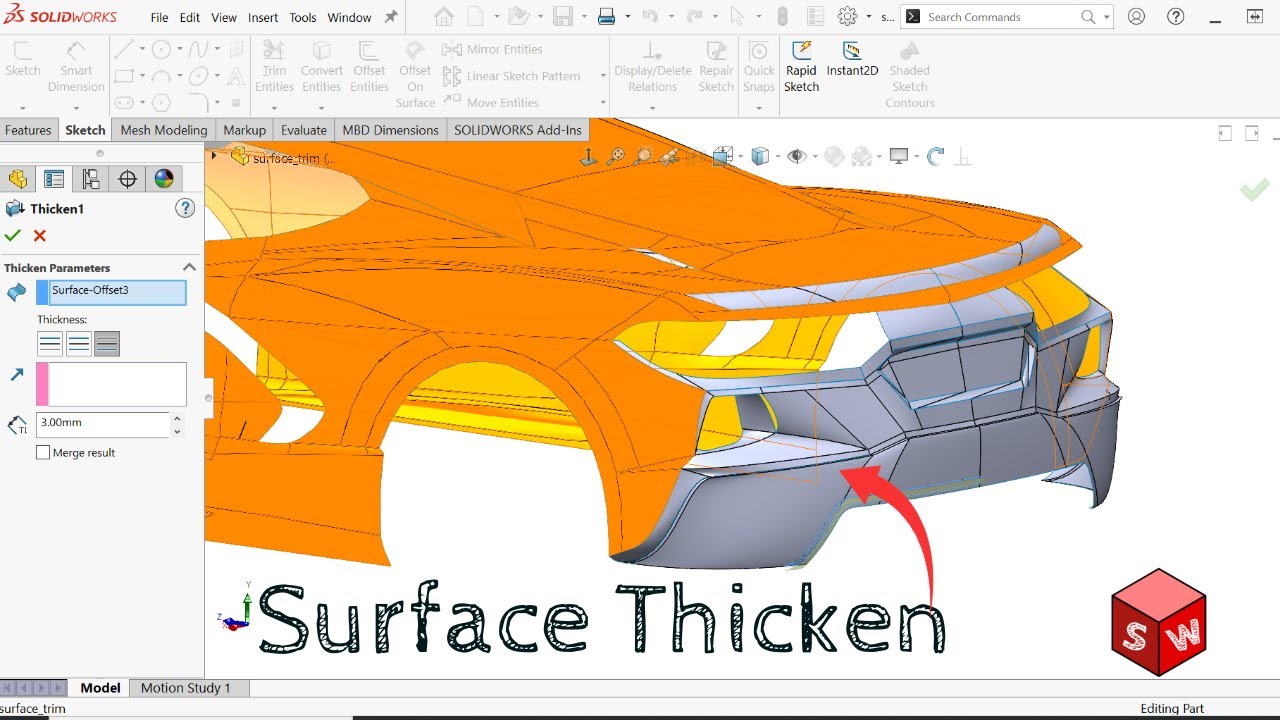Open the ConfigurationManager tab icon
Screen dimensions: 1280x720
point(91,179)
